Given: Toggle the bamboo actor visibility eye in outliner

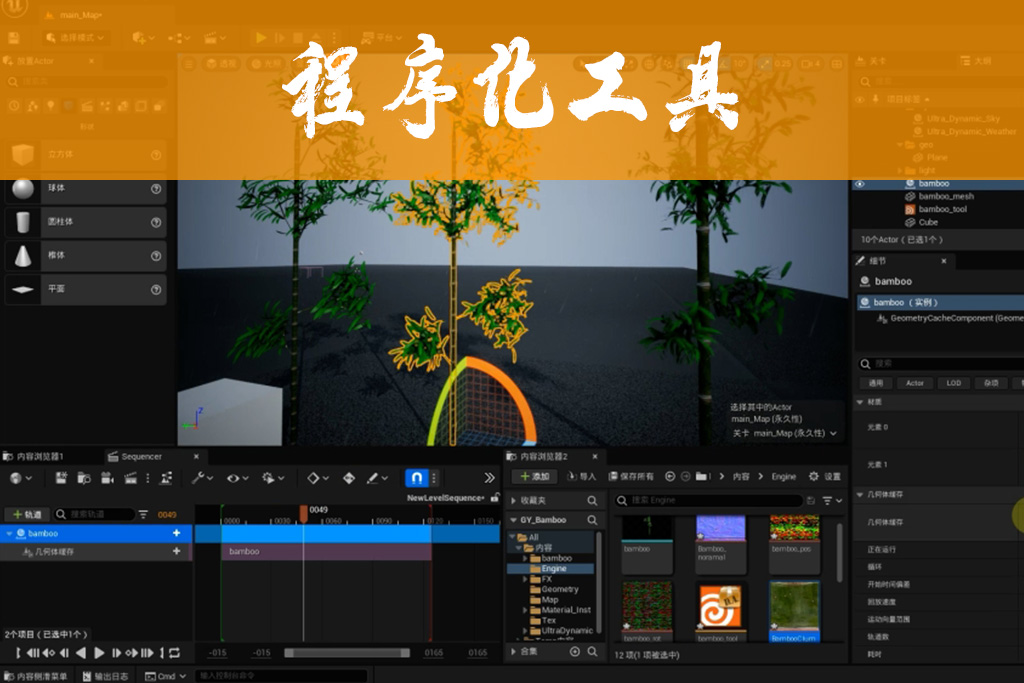Looking at the screenshot, I should click(x=858, y=184).
